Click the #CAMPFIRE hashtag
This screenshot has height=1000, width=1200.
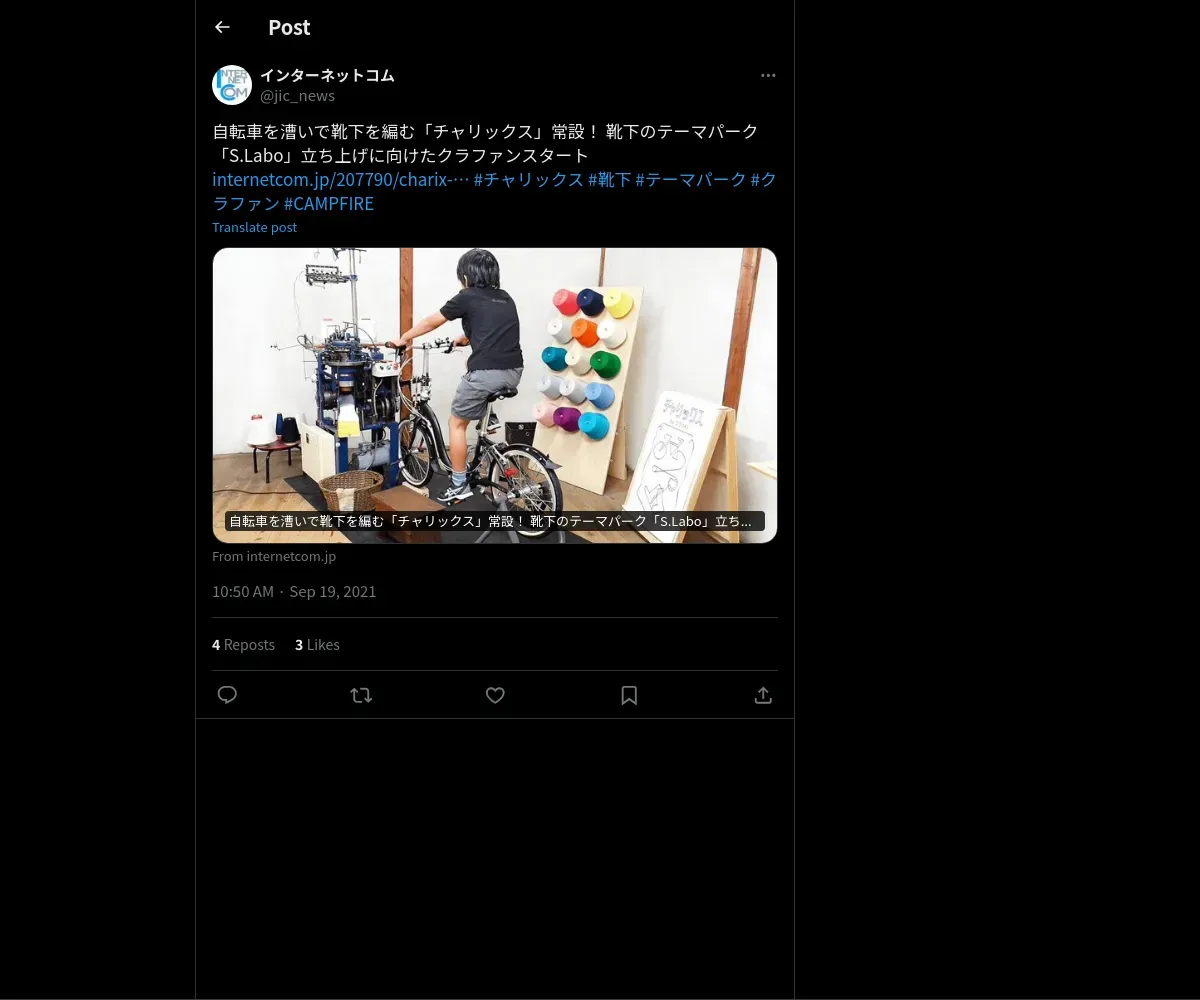coord(328,204)
